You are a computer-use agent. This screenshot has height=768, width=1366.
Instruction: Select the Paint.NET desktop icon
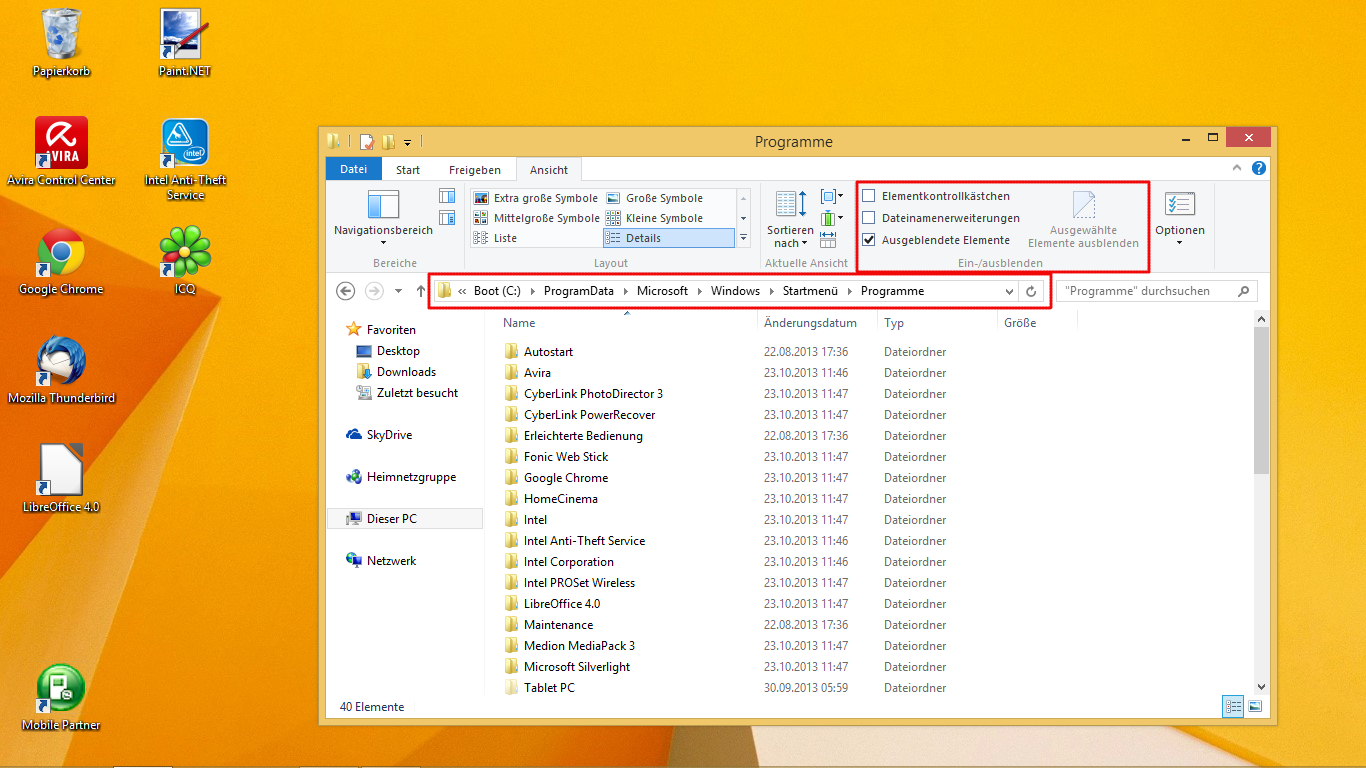pyautogui.click(x=184, y=43)
